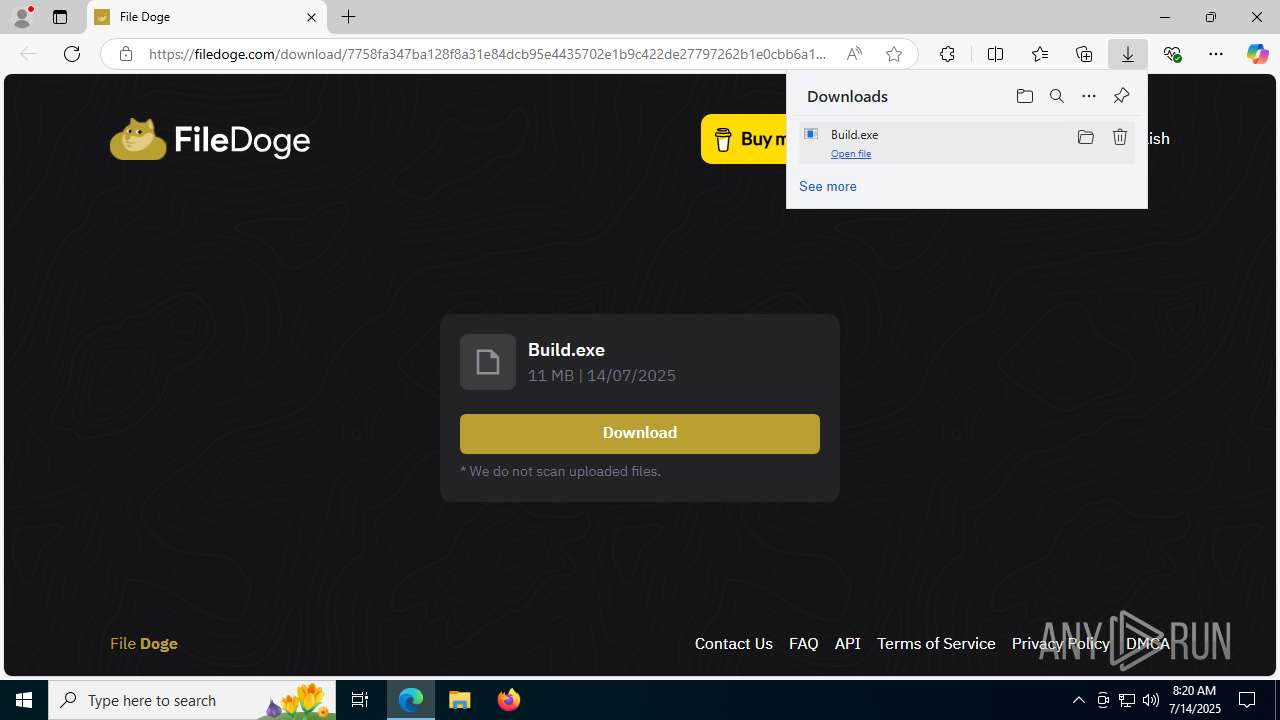Viewport: 1280px width, 720px height.
Task: Click the file icon next to Build.exe
Action: [488, 362]
